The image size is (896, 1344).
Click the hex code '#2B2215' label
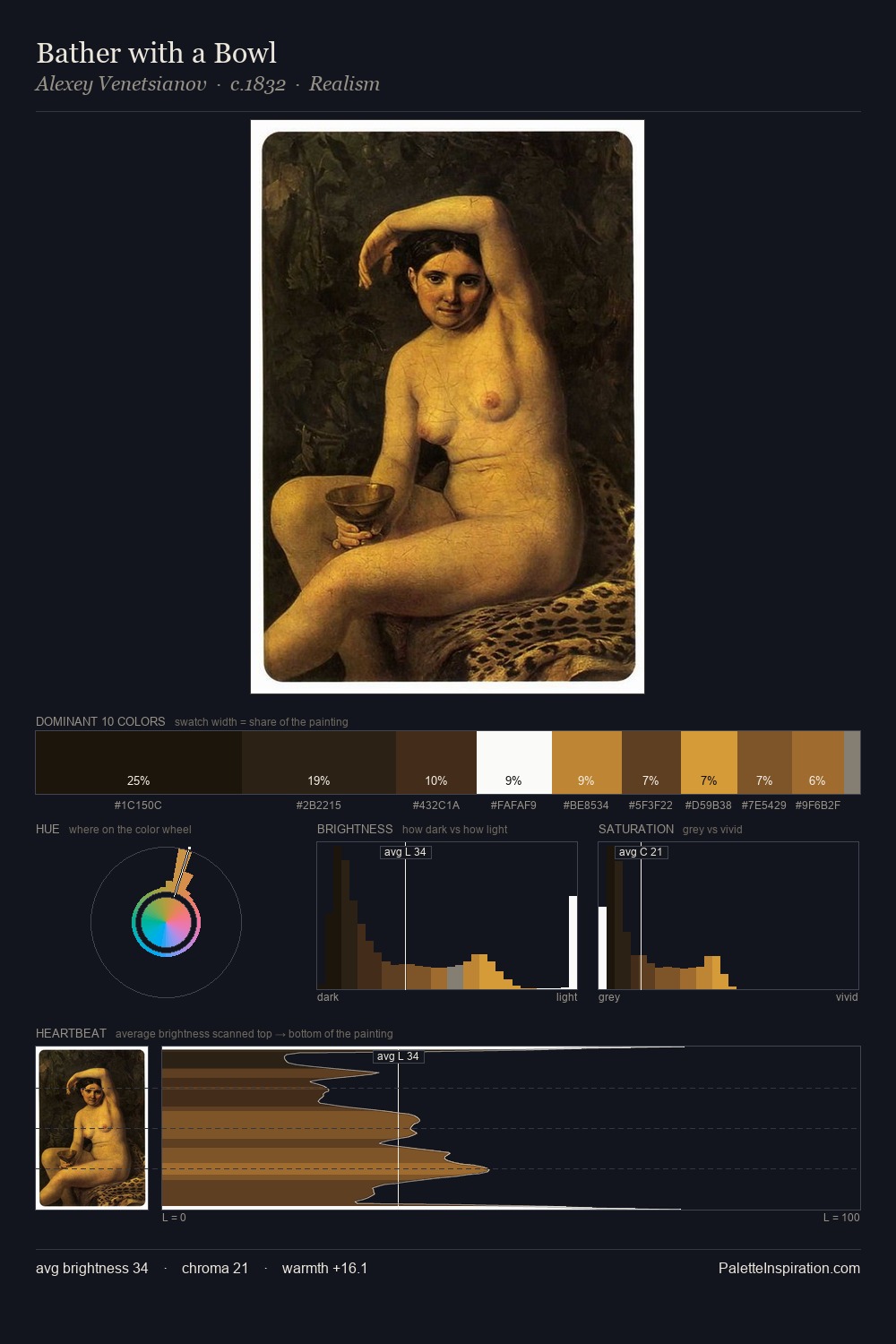point(319,806)
